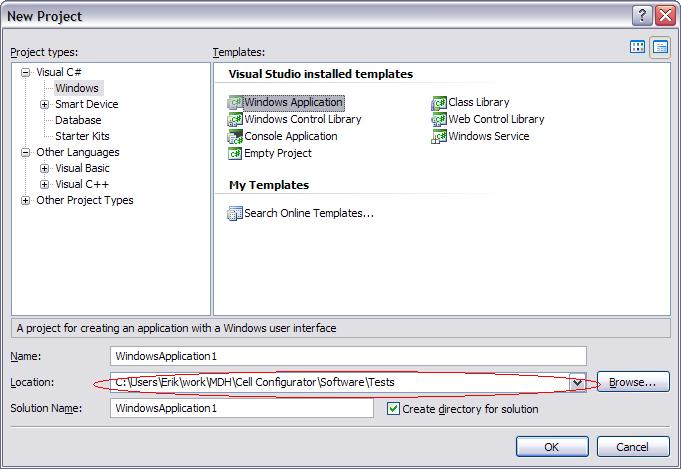Select the Other Project Types item
The height and width of the screenshot is (469, 681).
pyautogui.click(x=85, y=200)
